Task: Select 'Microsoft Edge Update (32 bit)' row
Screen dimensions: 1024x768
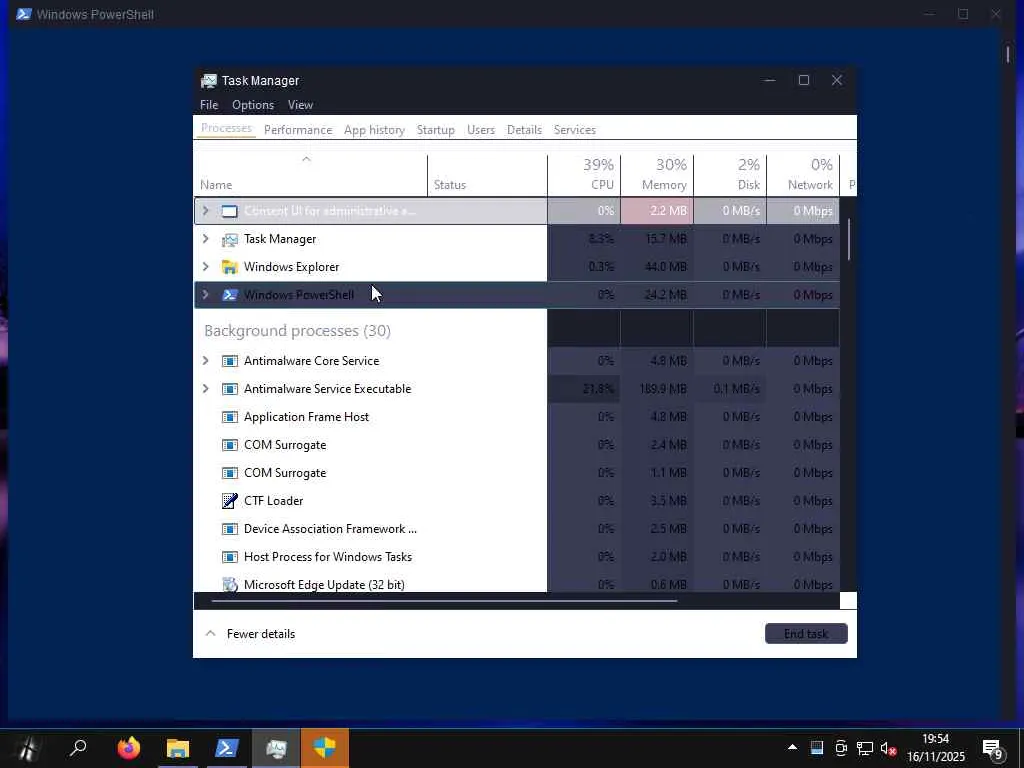Action: point(517,584)
